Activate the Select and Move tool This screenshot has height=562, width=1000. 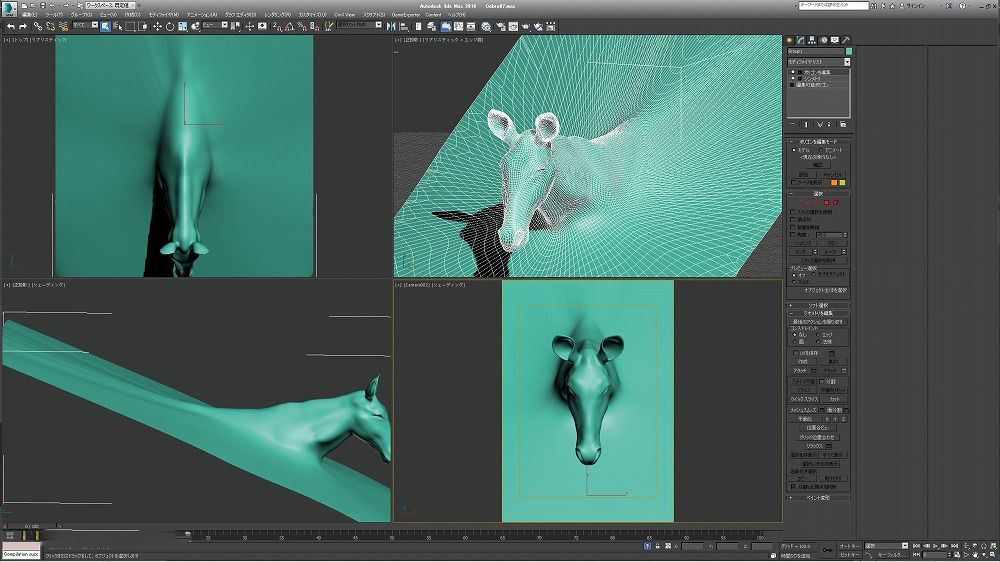tap(158, 26)
